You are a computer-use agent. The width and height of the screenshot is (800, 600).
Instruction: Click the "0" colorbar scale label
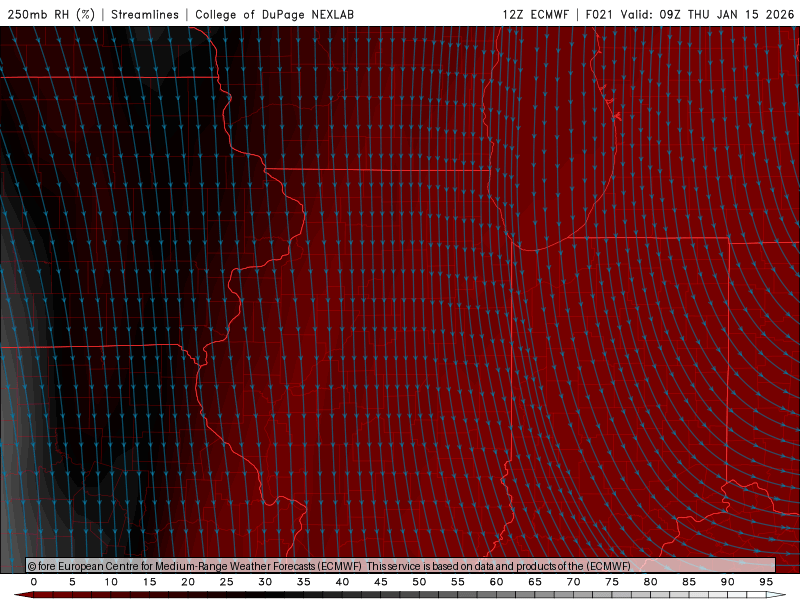pos(34,582)
